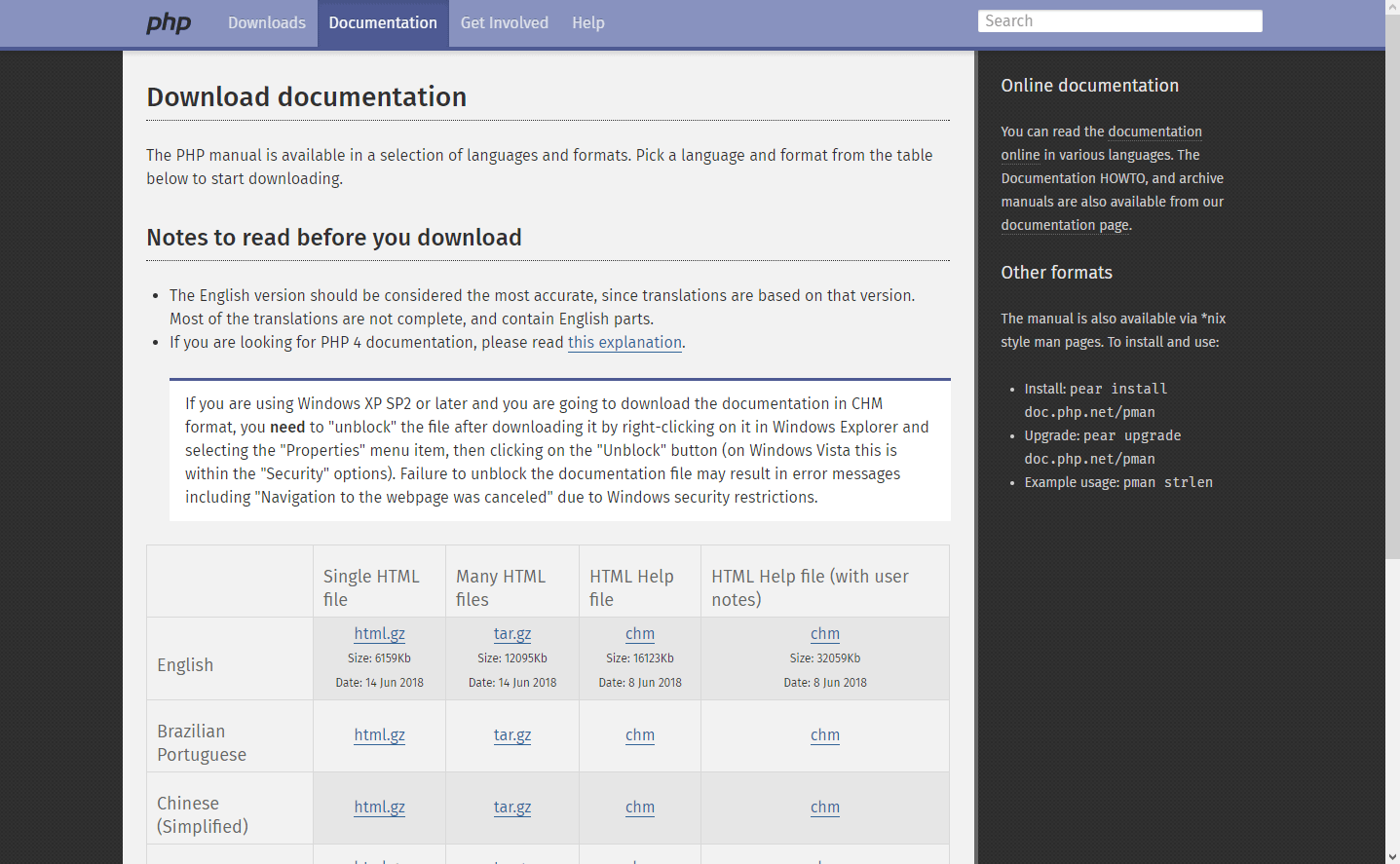
Task: Download Chinese (Simplified) chm HTML Help file
Action: 640,807
